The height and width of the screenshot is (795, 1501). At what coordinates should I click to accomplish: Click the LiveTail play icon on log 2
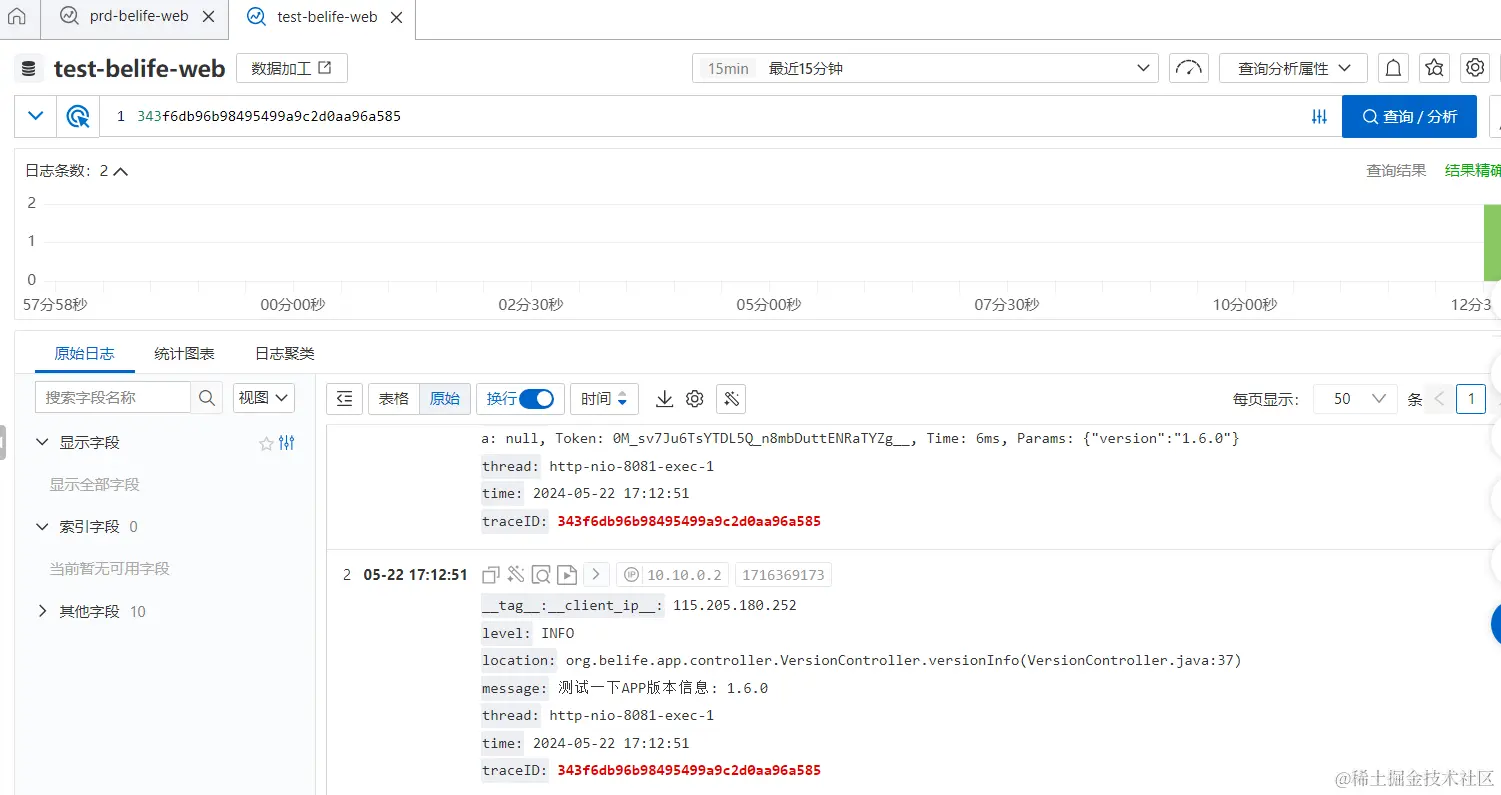point(567,575)
